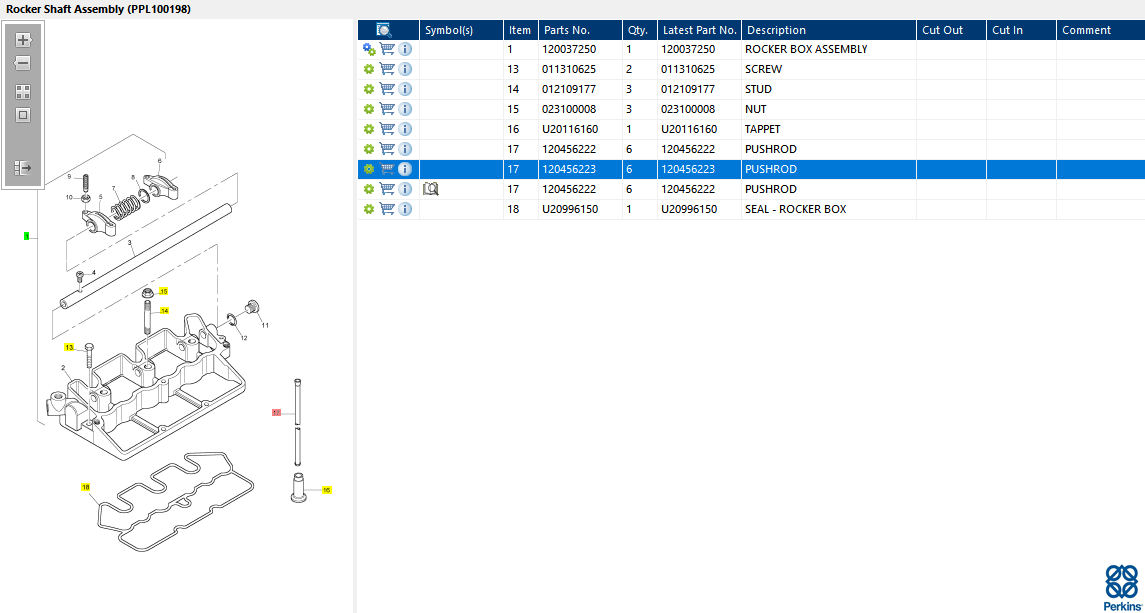Click 120456223 in the Latest Part No. column

pyautogui.click(x=688, y=170)
